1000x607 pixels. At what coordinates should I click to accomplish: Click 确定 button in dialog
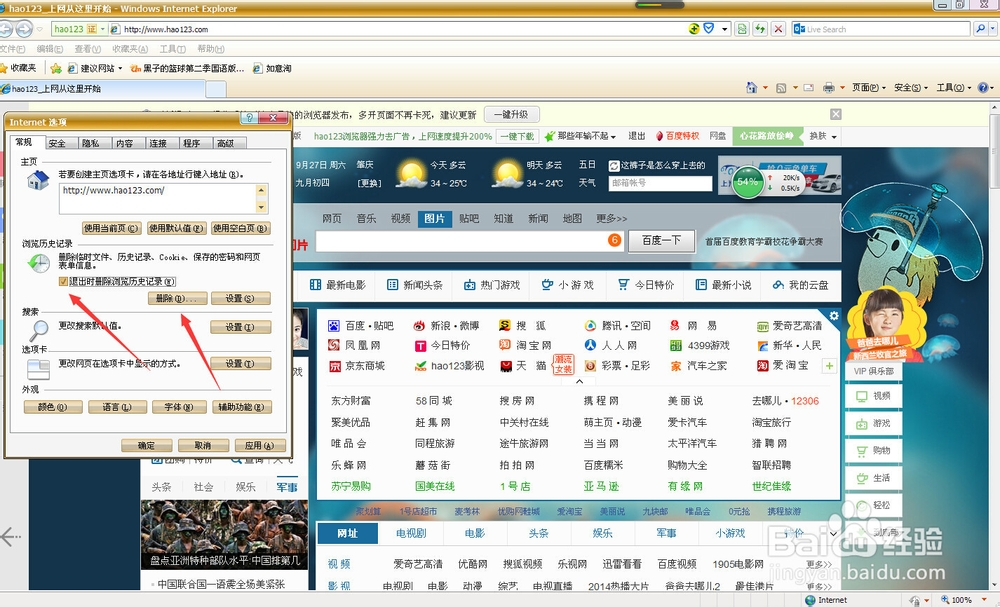(x=146, y=445)
